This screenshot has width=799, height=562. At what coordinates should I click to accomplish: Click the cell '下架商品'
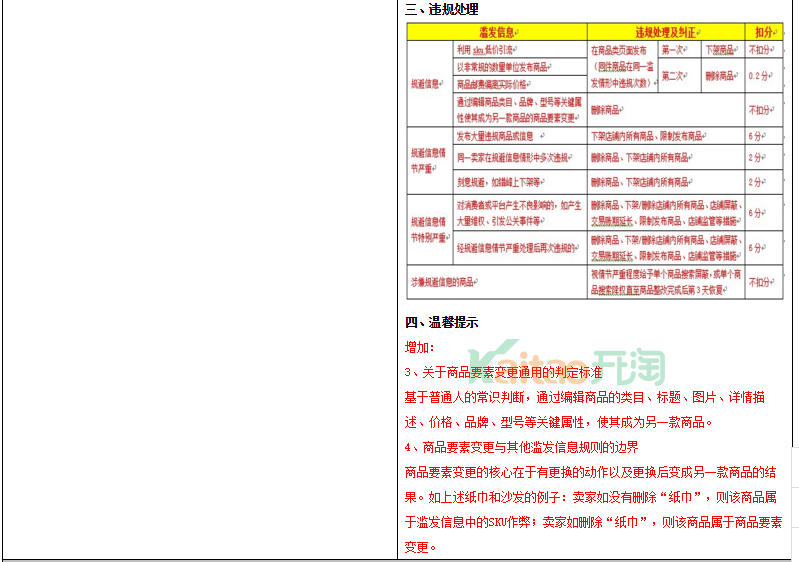(x=723, y=49)
